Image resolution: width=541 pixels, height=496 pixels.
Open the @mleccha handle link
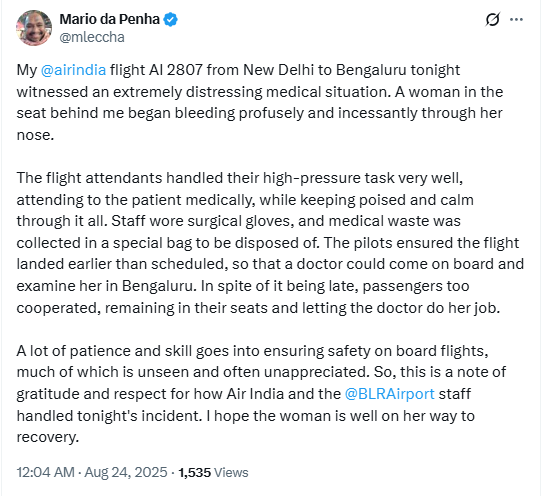coord(92,37)
